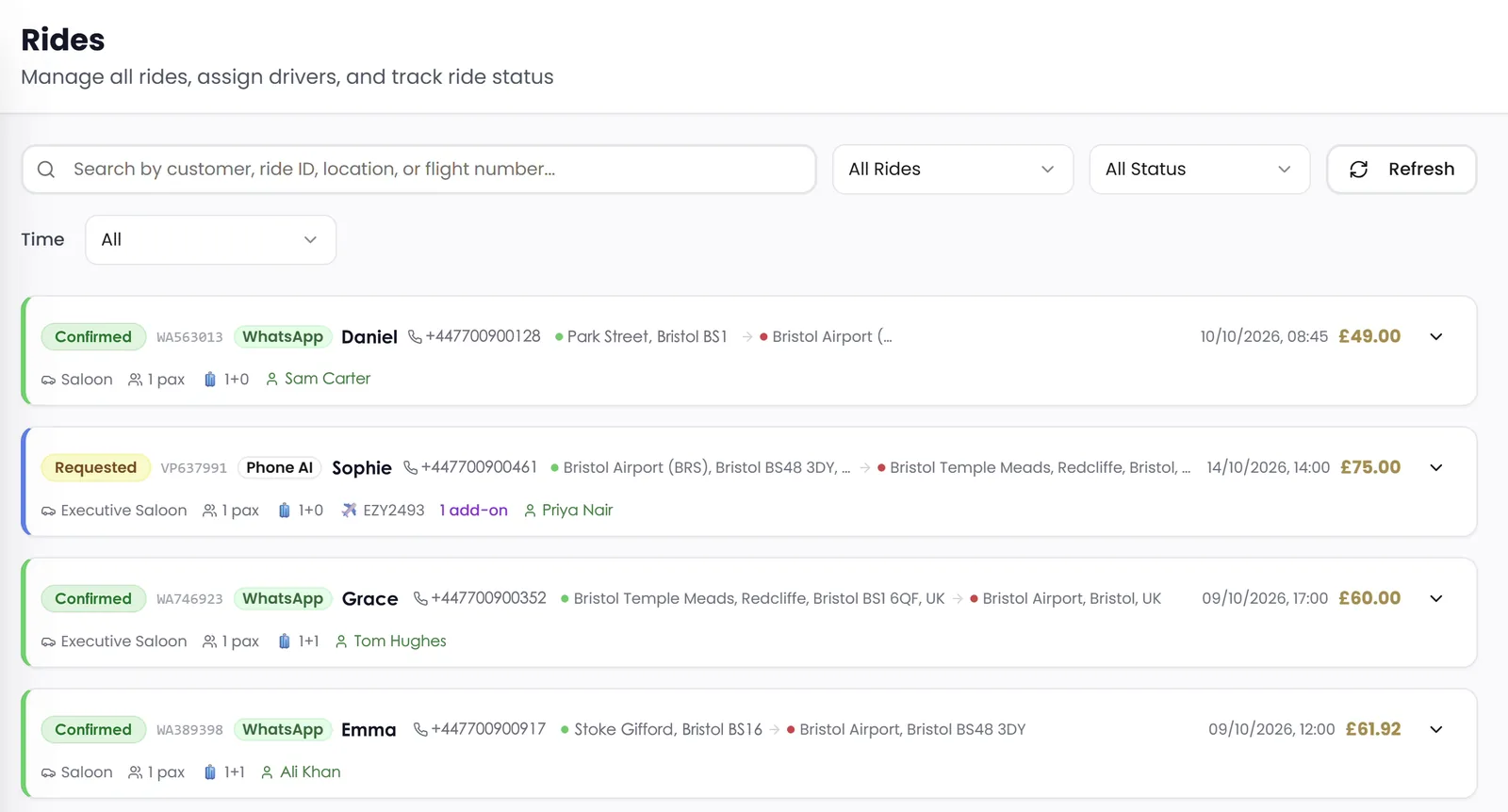Click the passenger icon in Daniel's ride
The image size is (1508, 812).
coord(136,380)
